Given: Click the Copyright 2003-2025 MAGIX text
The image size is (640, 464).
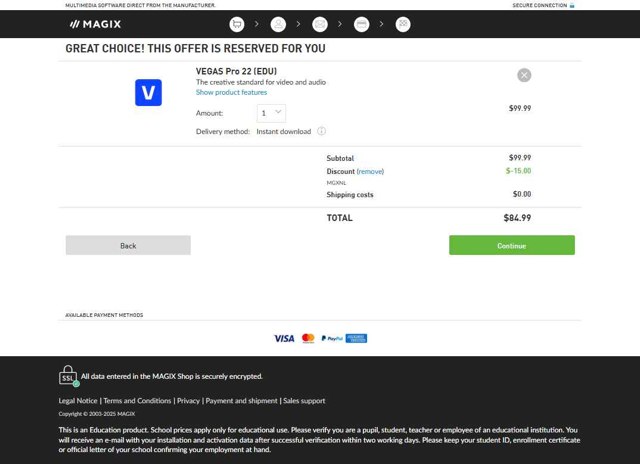Looking at the screenshot, I should coord(97,414).
